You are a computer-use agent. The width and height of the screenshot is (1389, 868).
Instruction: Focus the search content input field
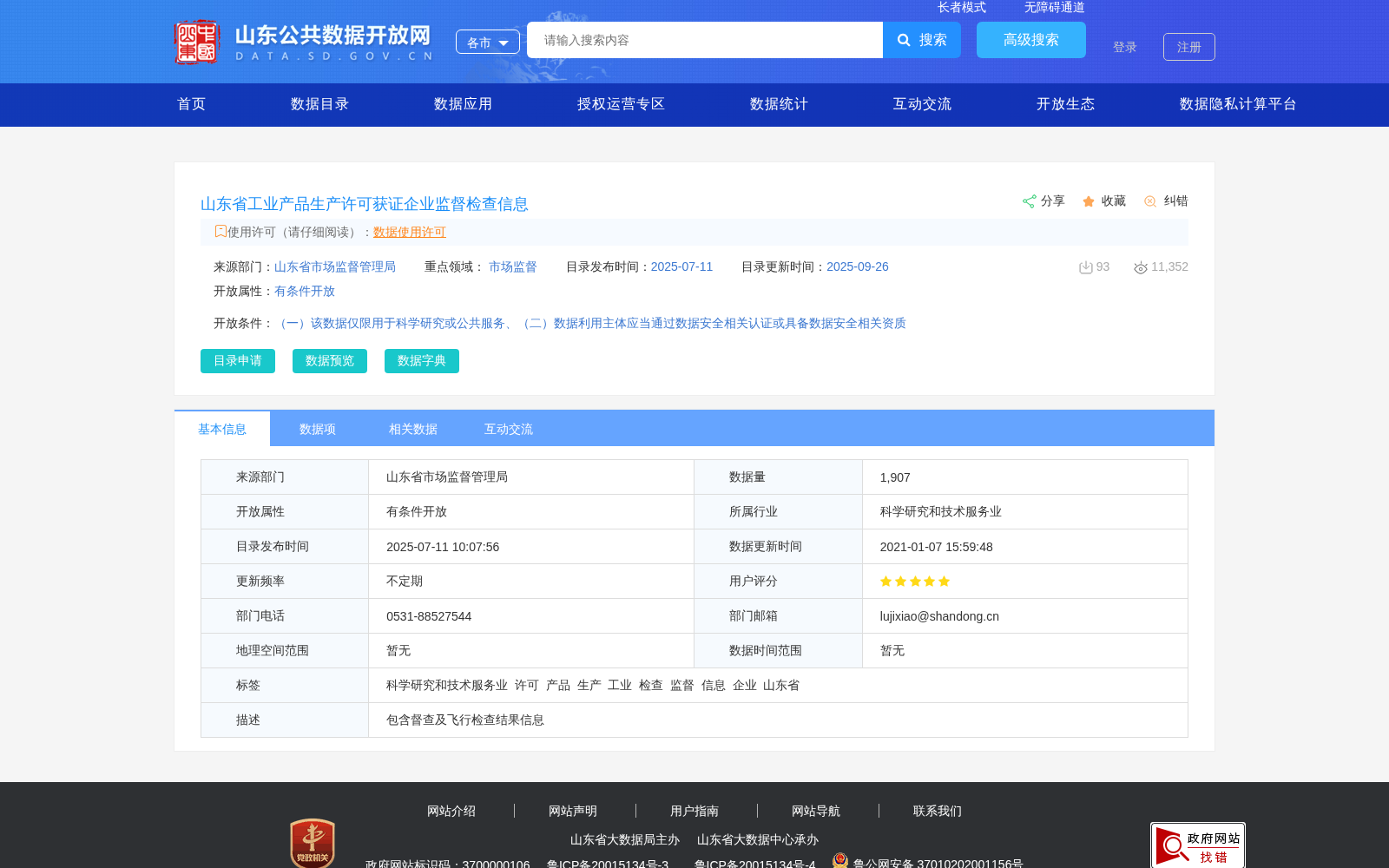point(705,40)
